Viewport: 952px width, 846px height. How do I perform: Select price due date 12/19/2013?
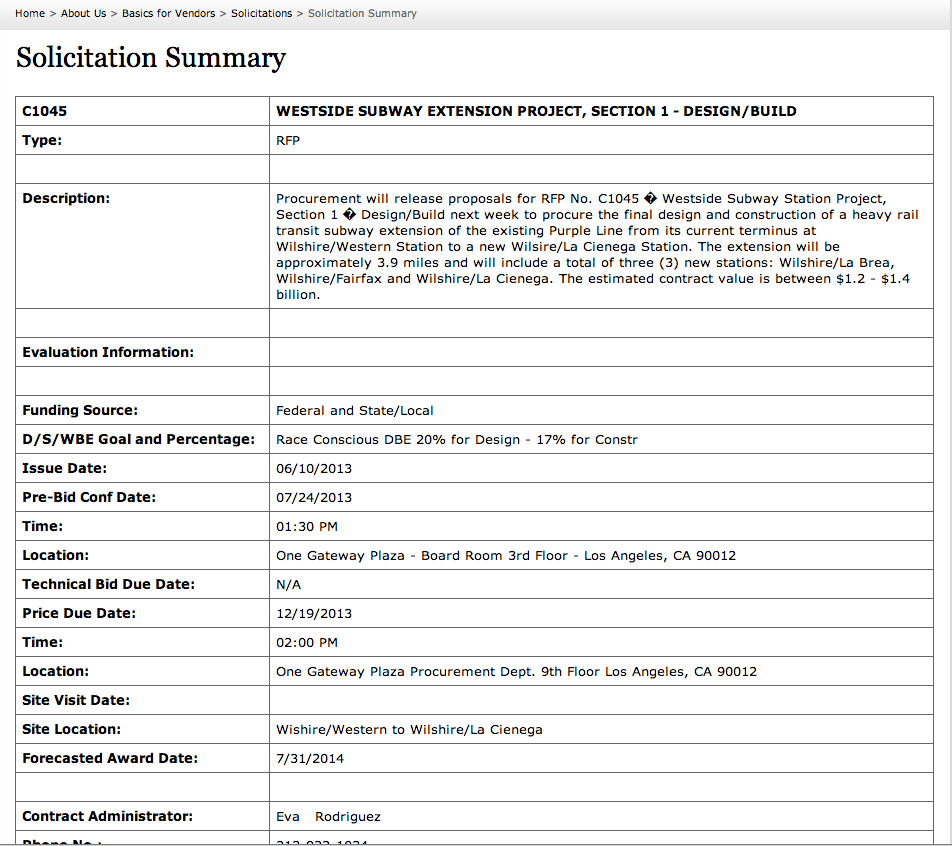pos(314,613)
